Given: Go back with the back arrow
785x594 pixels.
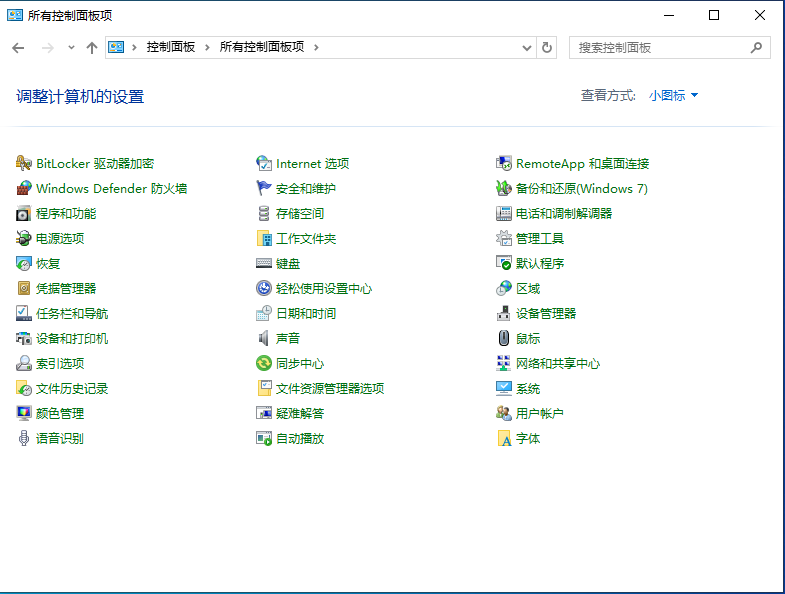Looking at the screenshot, I should (18, 48).
